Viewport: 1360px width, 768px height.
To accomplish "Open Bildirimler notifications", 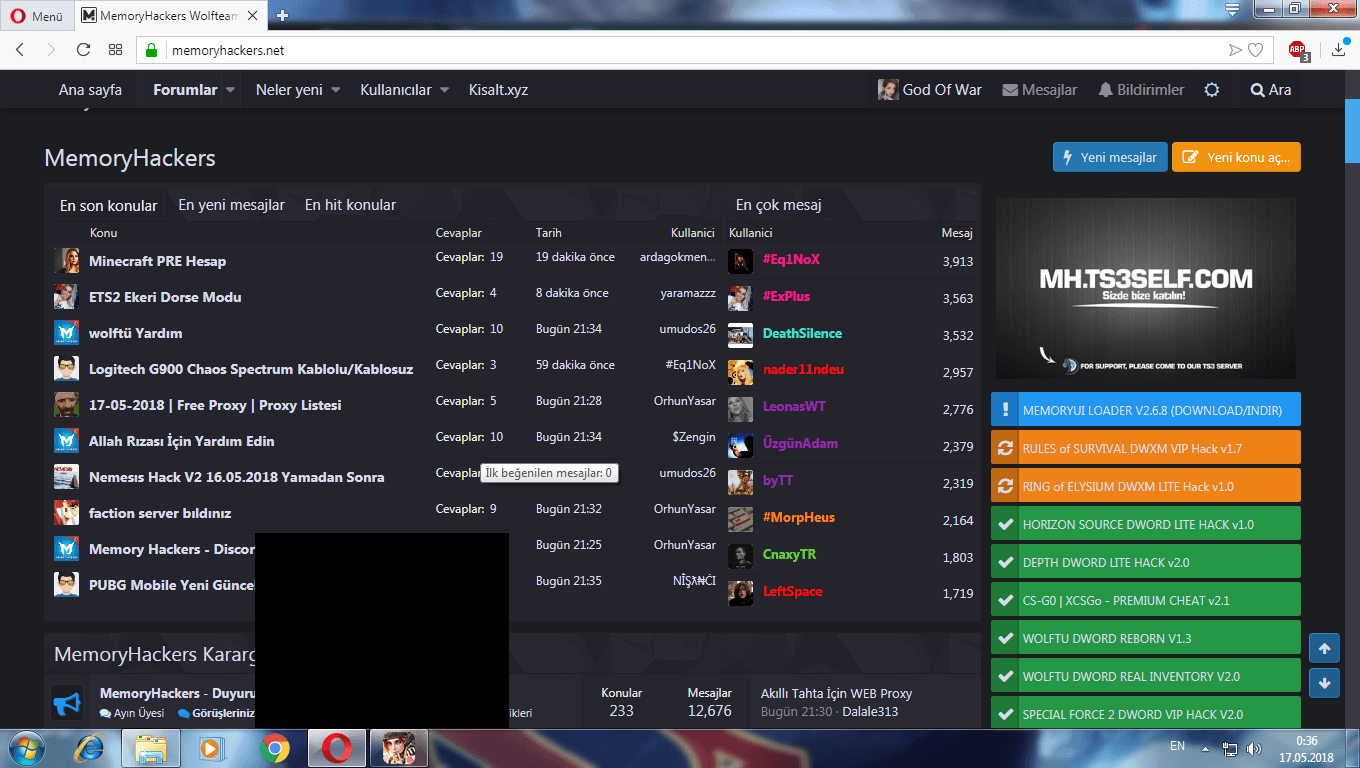I will pyautogui.click(x=1141, y=90).
